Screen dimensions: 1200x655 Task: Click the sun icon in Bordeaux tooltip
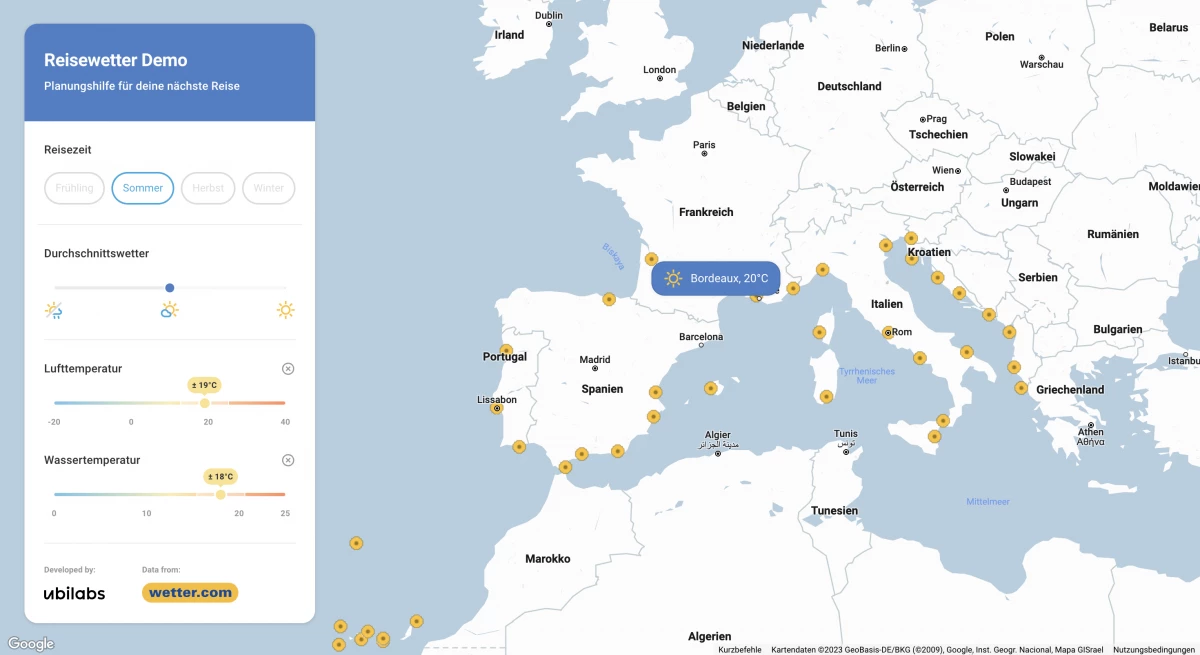(673, 278)
